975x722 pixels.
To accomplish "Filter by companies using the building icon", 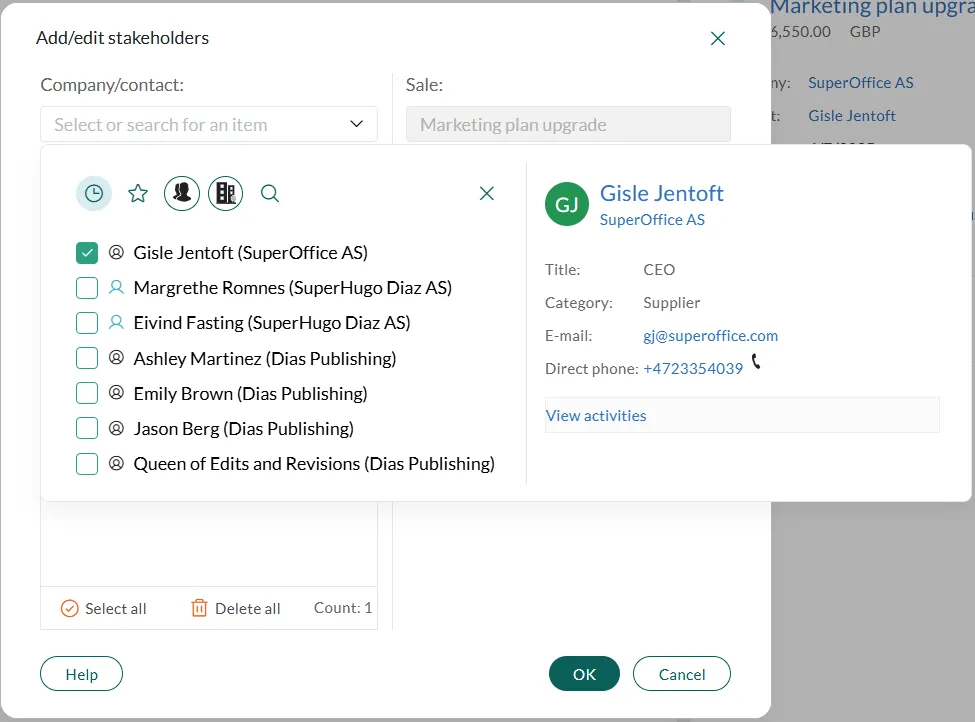I will pyautogui.click(x=226, y=193).
